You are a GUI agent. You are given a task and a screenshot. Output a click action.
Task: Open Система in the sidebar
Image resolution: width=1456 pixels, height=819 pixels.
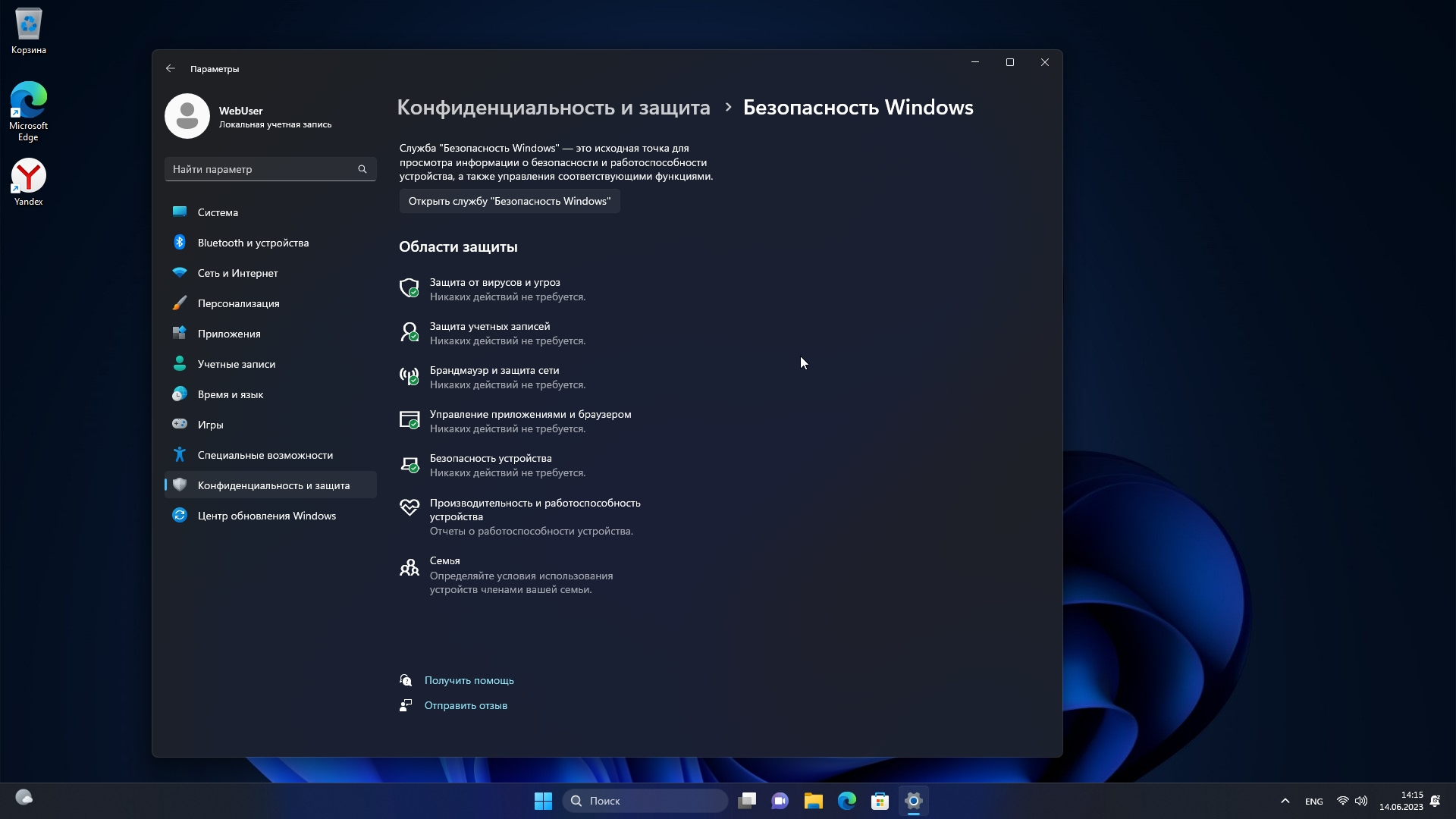coord(218,212)
